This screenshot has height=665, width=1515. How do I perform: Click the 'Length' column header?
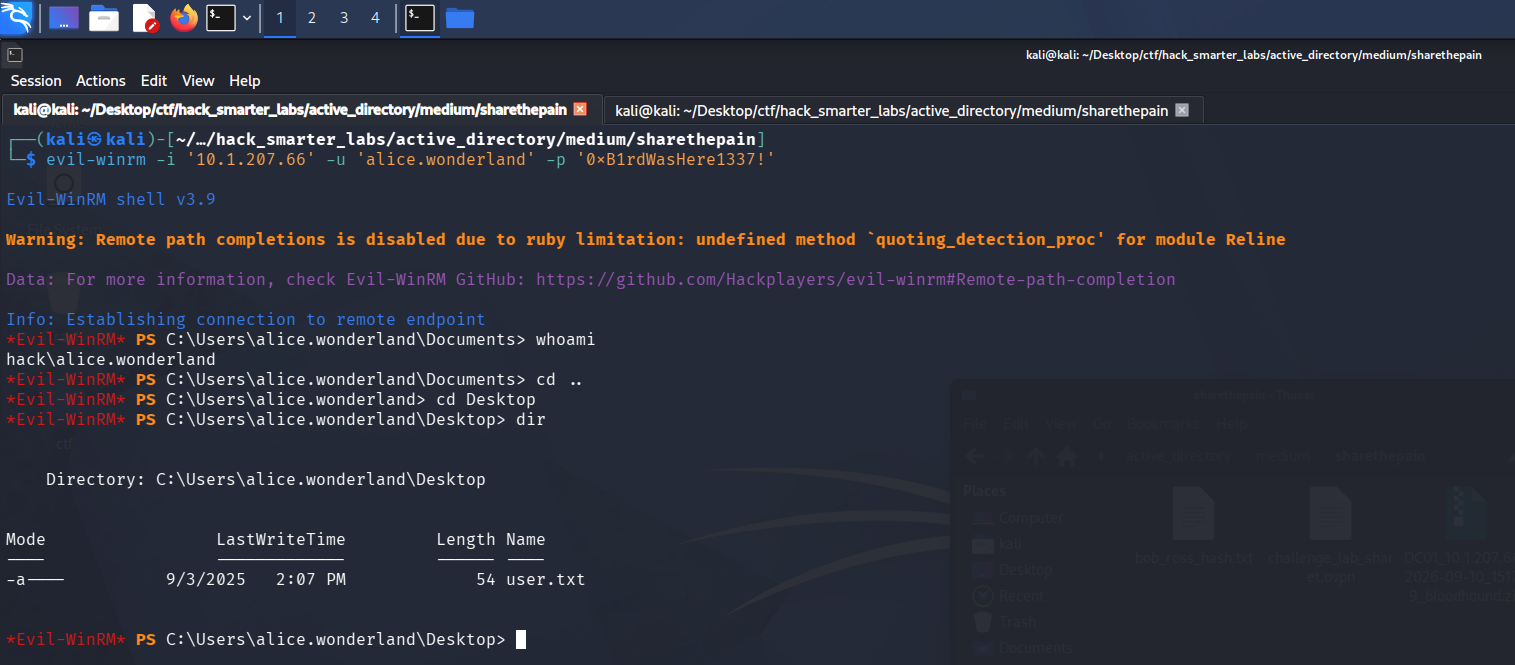click(465, 539)
